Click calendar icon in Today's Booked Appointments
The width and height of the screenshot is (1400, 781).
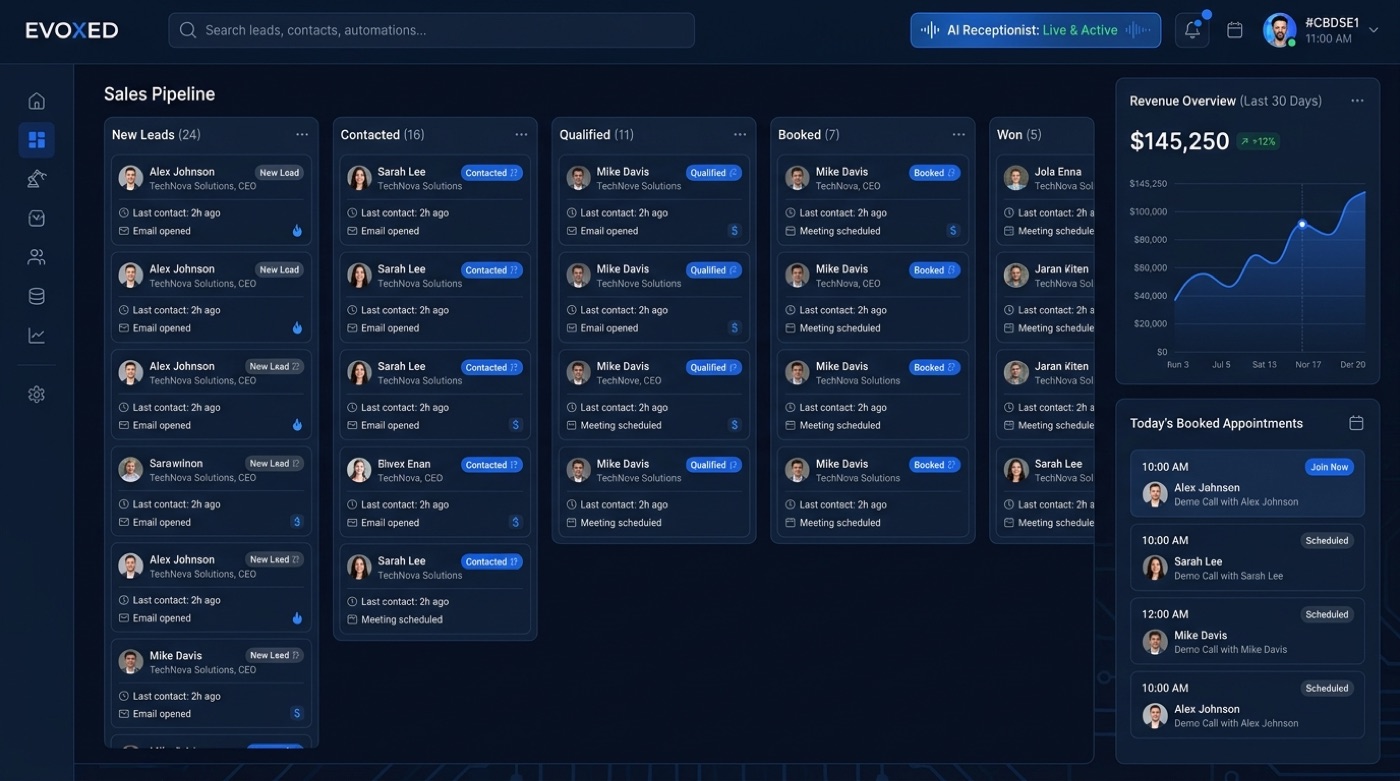tap(1356, 423)
